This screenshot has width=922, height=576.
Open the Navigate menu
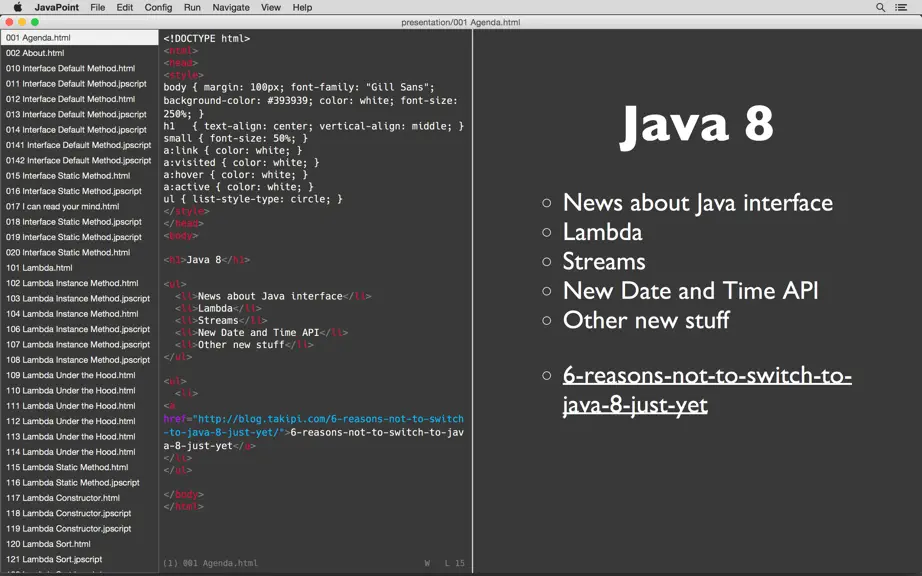tap(231, 7)
